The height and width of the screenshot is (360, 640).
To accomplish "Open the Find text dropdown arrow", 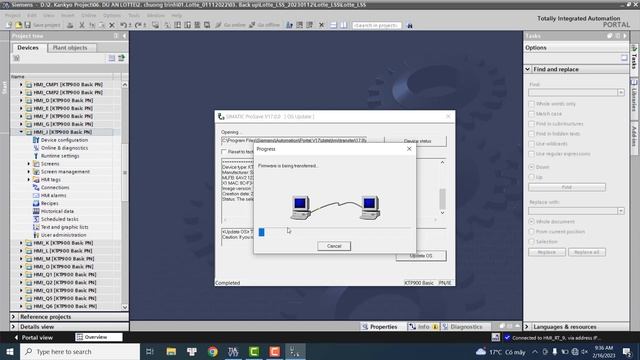I will click(x=621, y=93).
